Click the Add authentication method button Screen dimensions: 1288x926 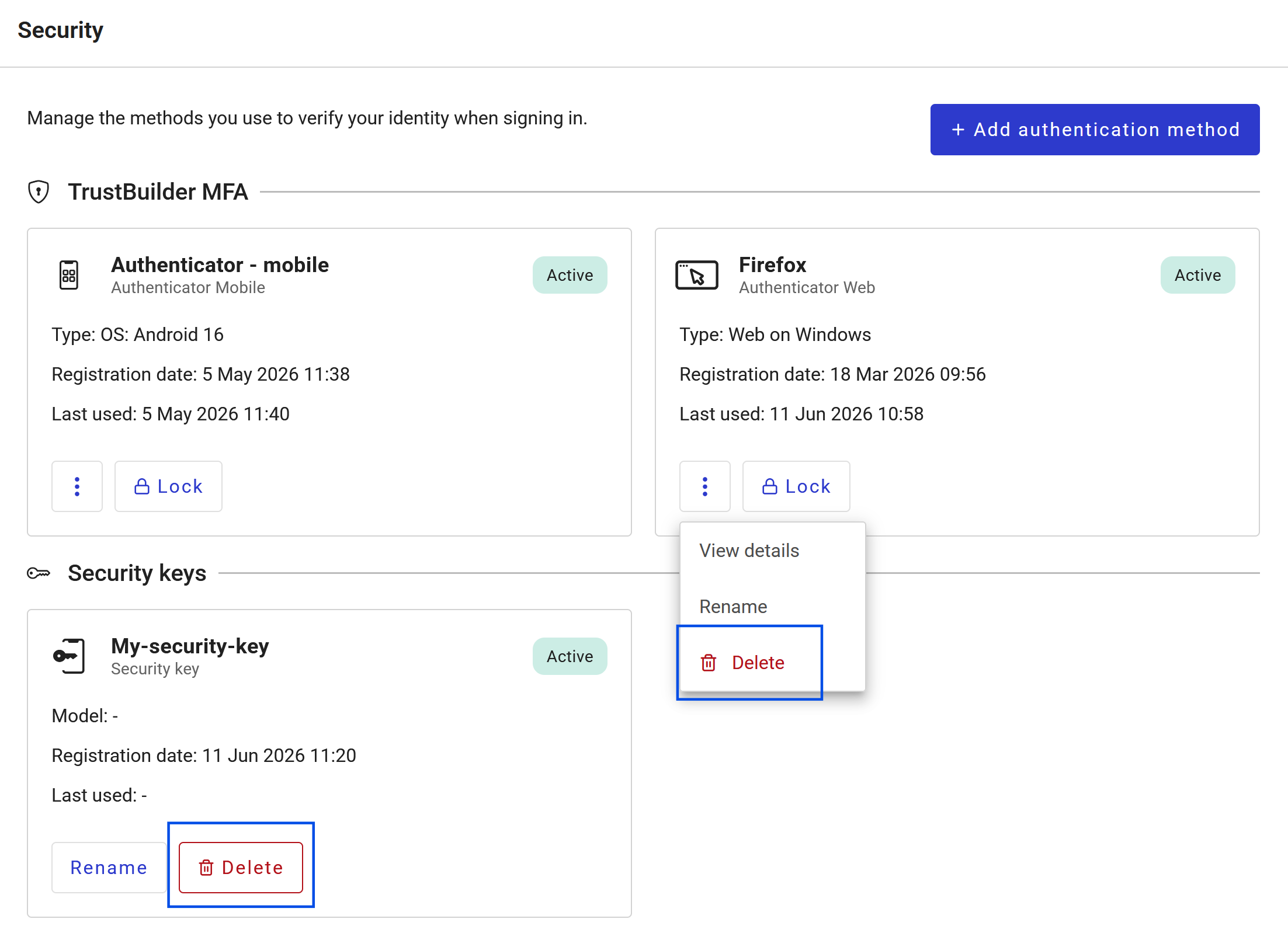point(1095,130)
